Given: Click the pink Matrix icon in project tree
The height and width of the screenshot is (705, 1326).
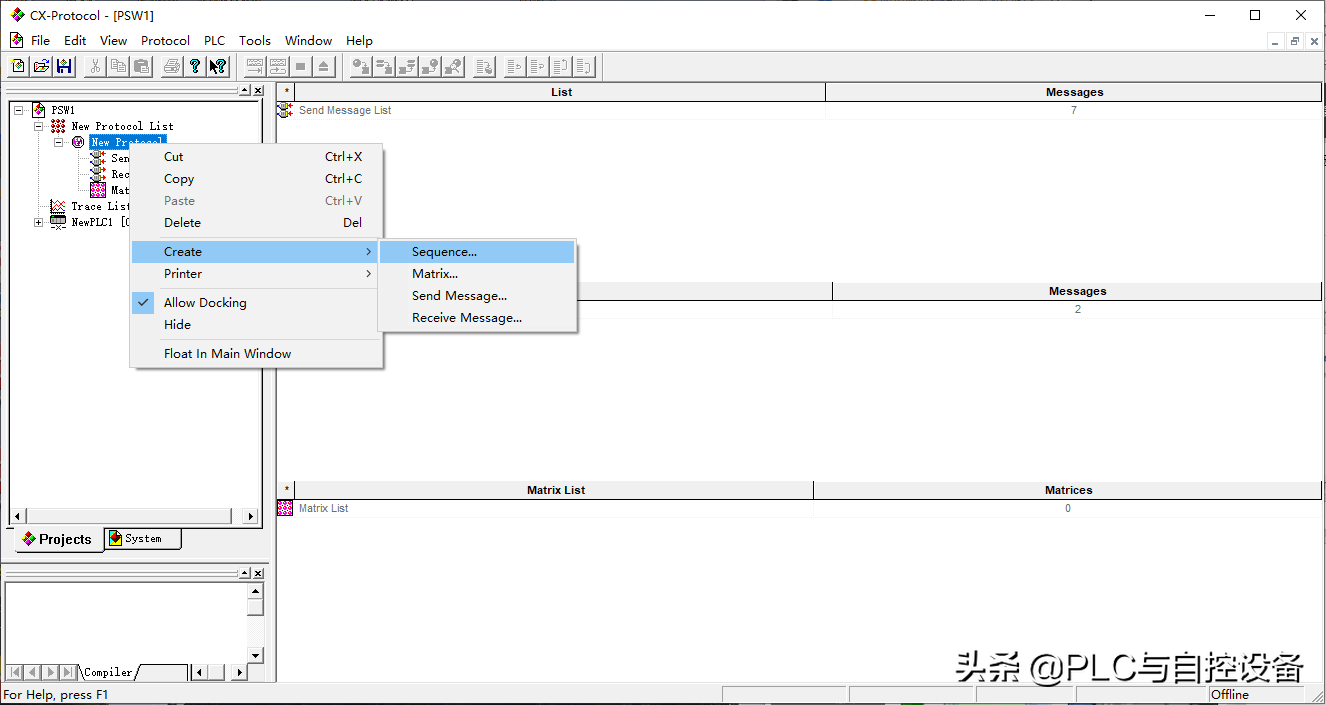Looking at the screenshot, I should coord(98,190).
